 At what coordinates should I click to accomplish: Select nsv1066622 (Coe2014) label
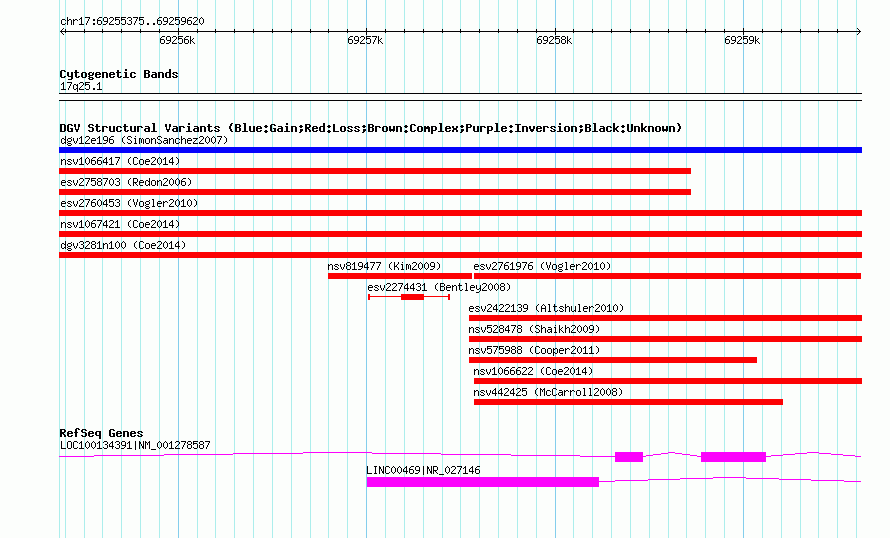click(533, 371)
